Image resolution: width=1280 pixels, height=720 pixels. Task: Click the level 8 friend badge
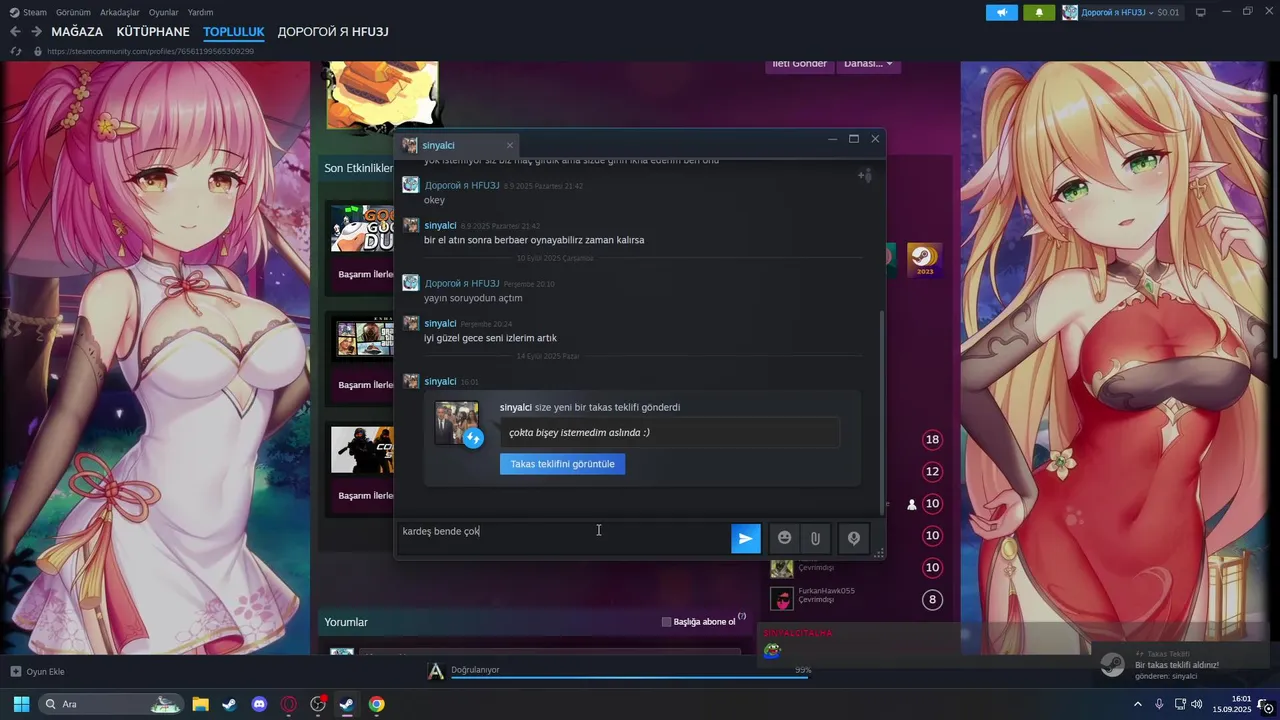click(x=932, y=600)
